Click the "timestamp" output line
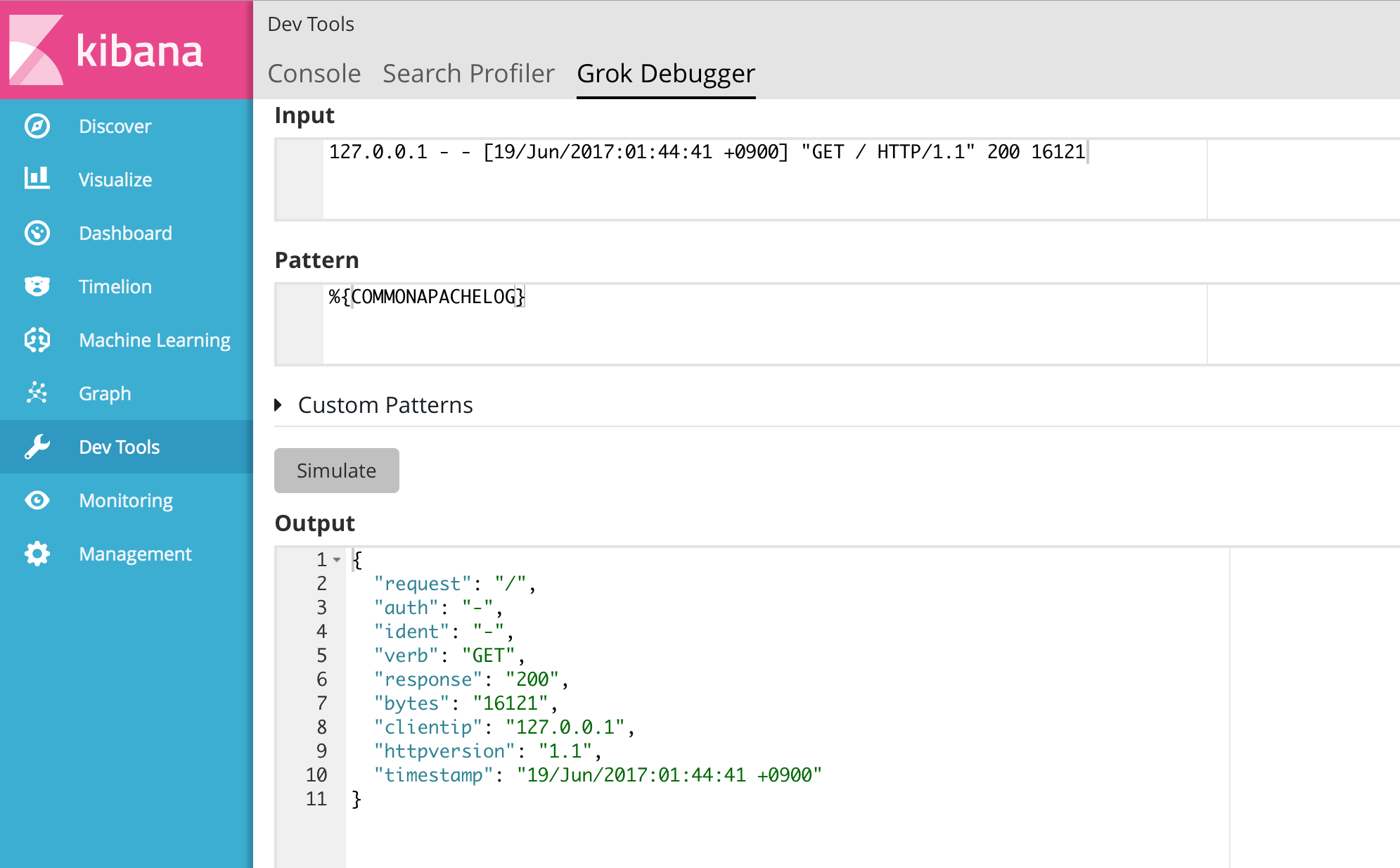 coord(598,775)
